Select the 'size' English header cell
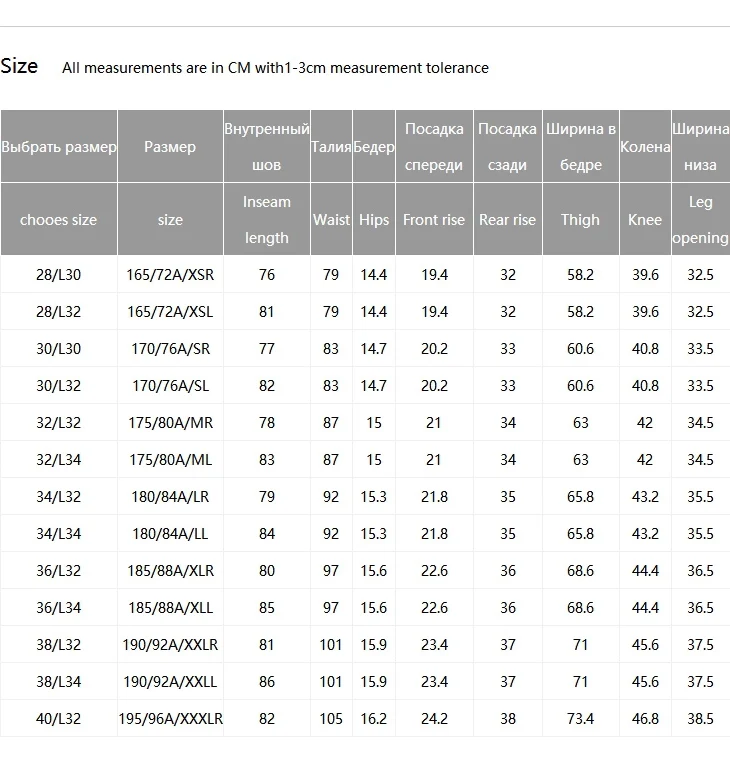 click(x=170, y=220)
